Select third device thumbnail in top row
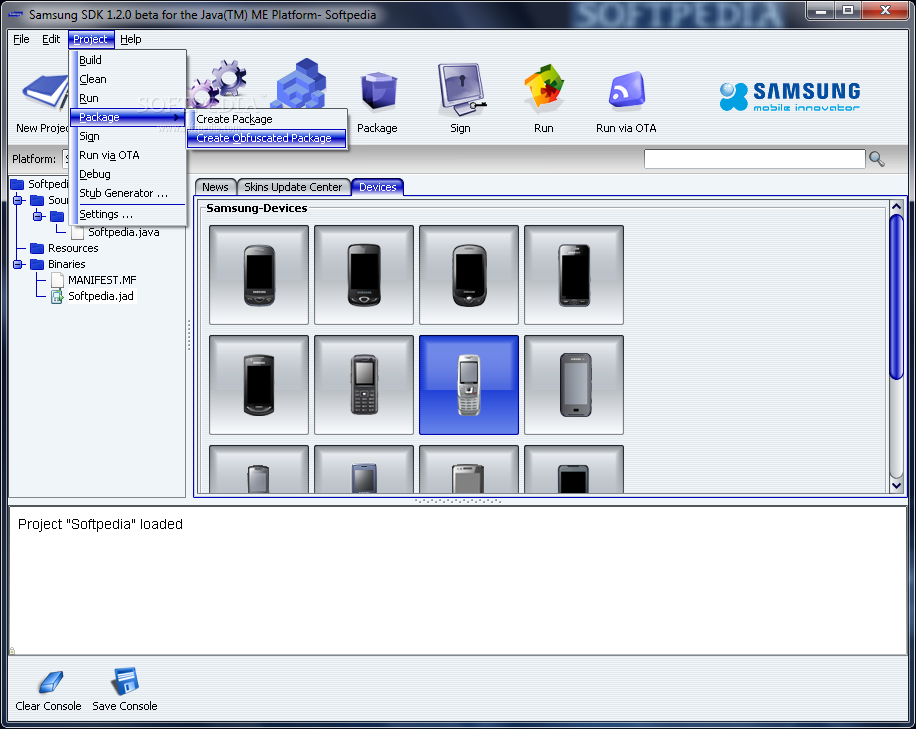This screenshot has width=916, height=729. coord(469,275)
